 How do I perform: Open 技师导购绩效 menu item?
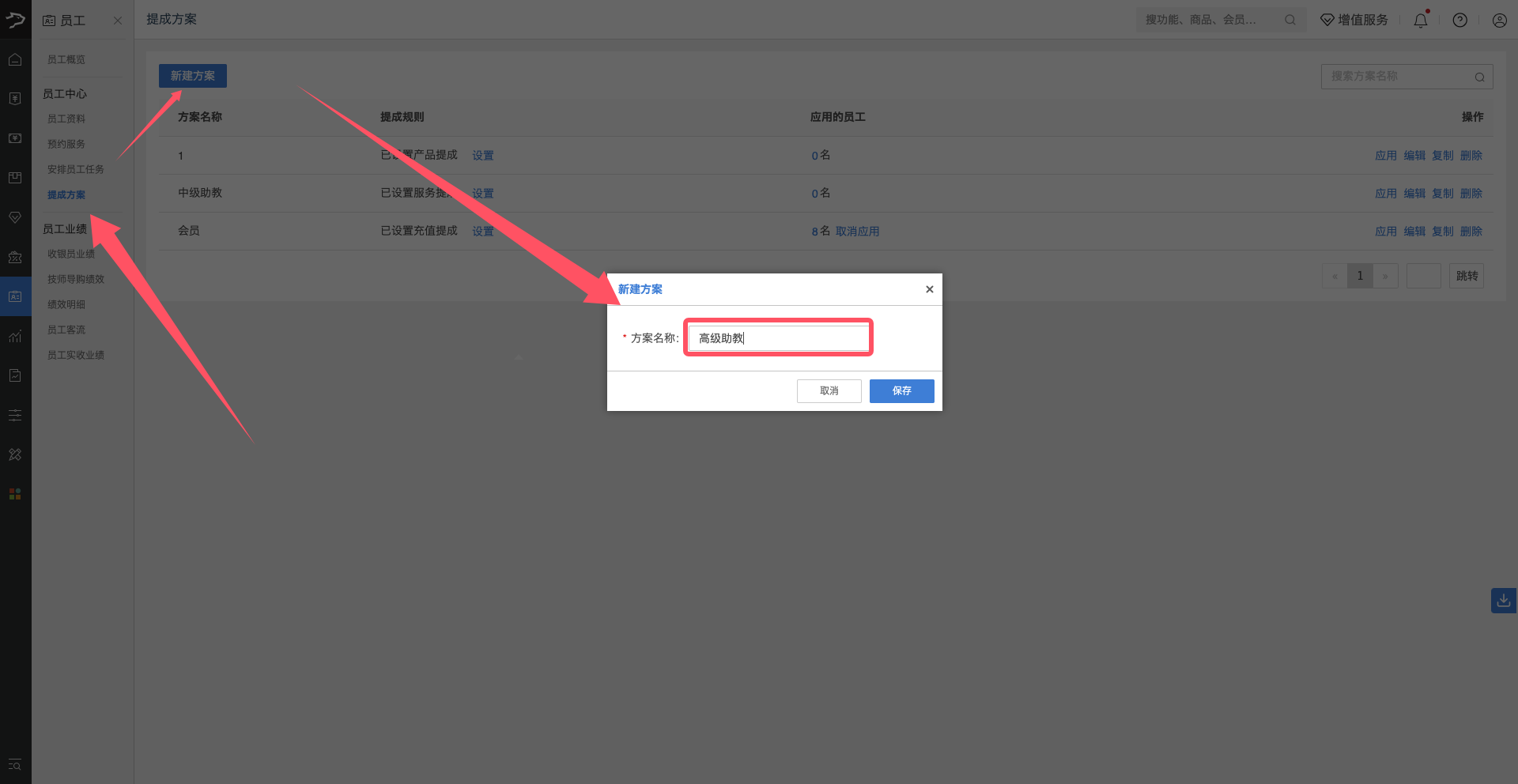click(76, 279)
